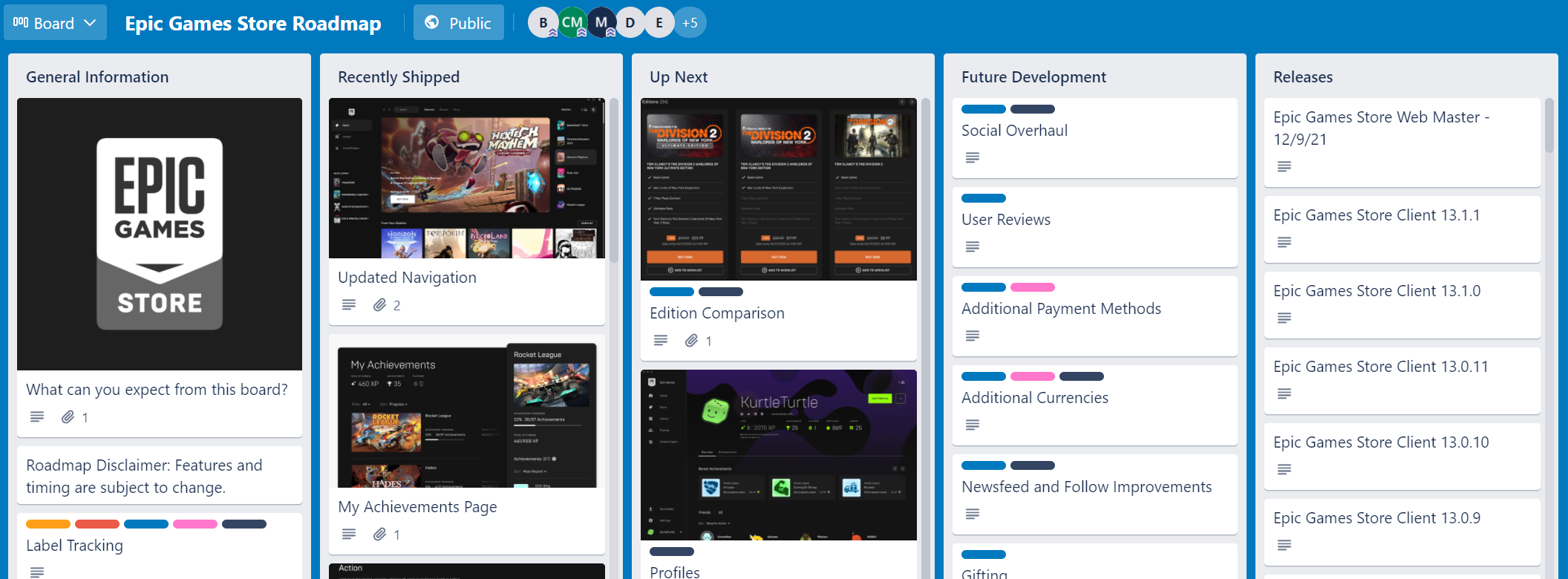
Task: Click description icon on Updated Navigation card
Action: (349, 305)
